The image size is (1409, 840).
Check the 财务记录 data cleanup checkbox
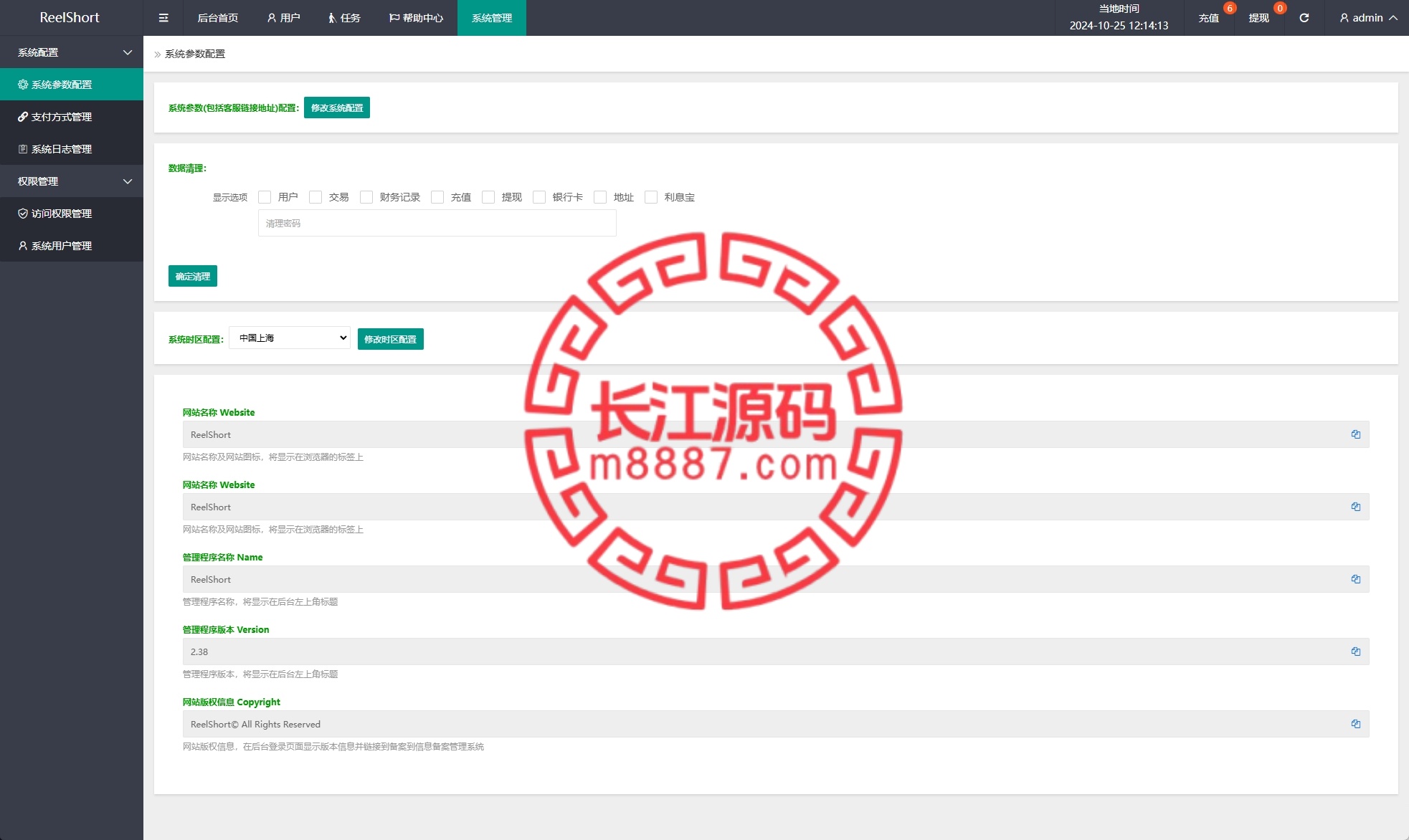click(366, 197)
